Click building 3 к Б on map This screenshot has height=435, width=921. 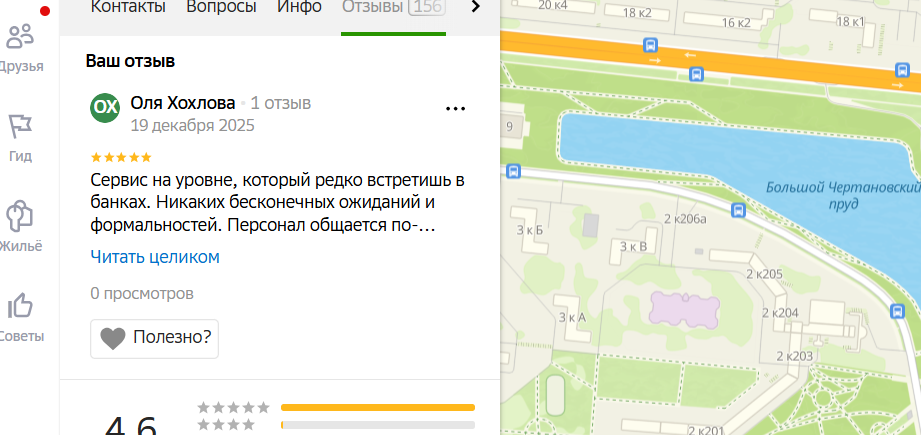click(x=530, y=230)
